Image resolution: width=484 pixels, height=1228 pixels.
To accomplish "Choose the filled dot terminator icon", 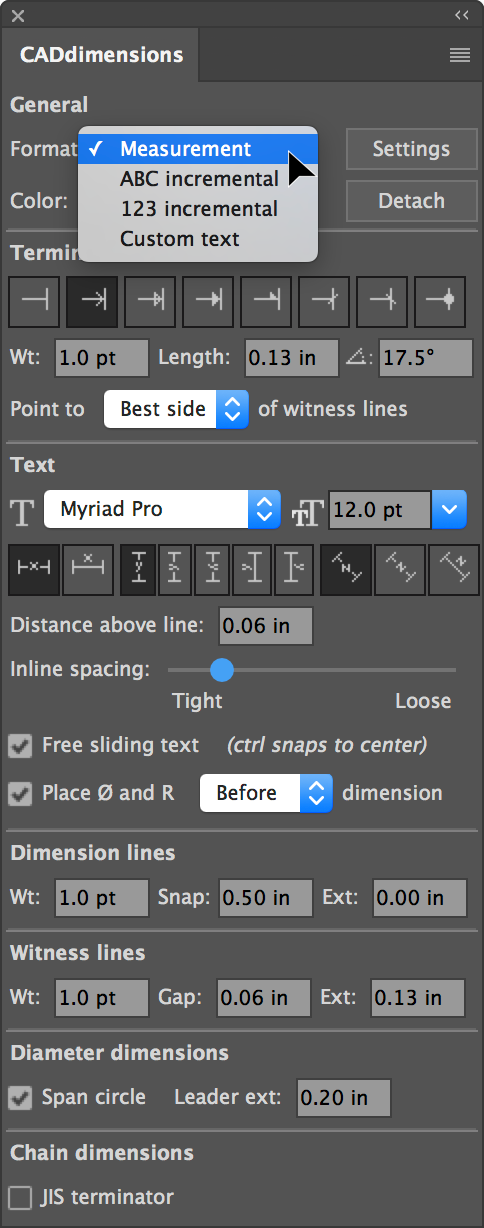I will pyautogui.click(x=440, y=301).
